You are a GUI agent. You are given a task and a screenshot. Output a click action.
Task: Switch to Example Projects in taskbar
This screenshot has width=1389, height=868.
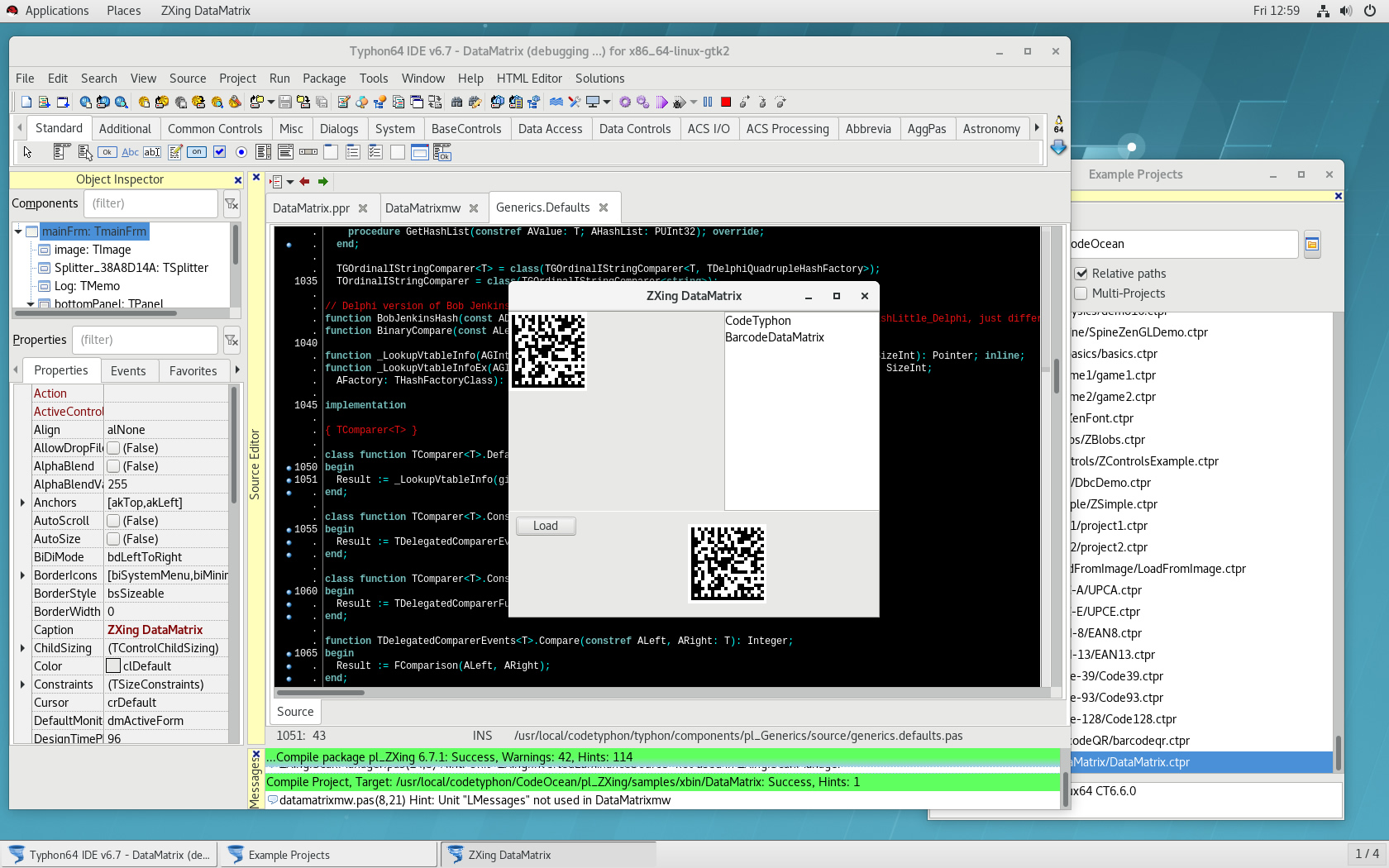(x=327, y=855)
